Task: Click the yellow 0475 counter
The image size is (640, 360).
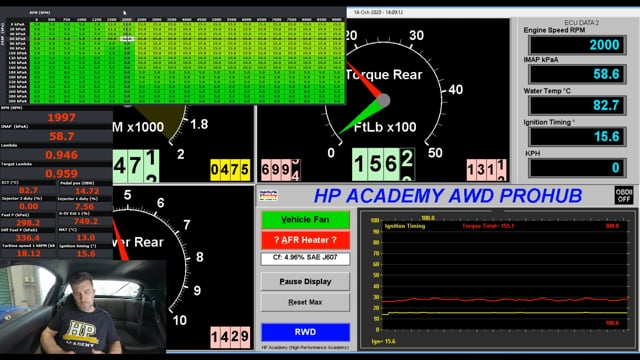Action: click(230, 169)
